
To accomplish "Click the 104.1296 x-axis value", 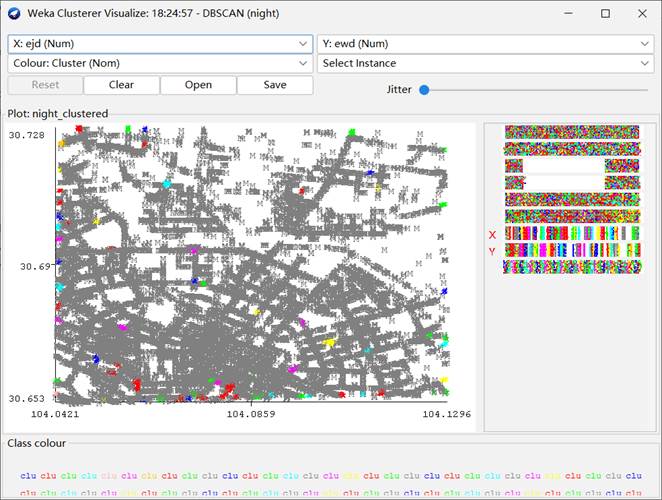I will pyautogui.click(x=447, y=414).
